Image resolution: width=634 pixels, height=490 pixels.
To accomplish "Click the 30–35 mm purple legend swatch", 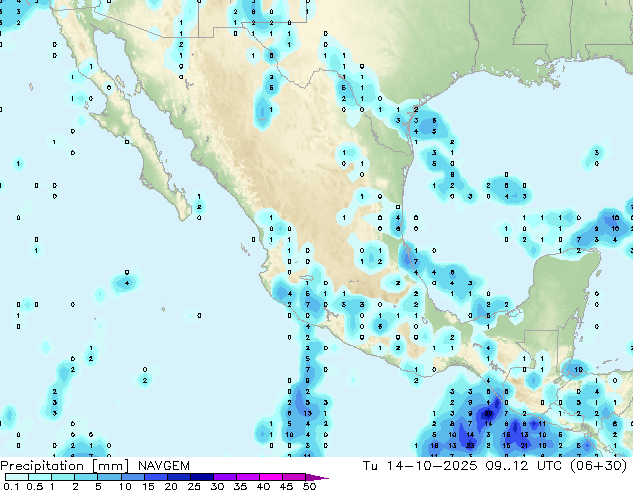I will coord(224,477).
